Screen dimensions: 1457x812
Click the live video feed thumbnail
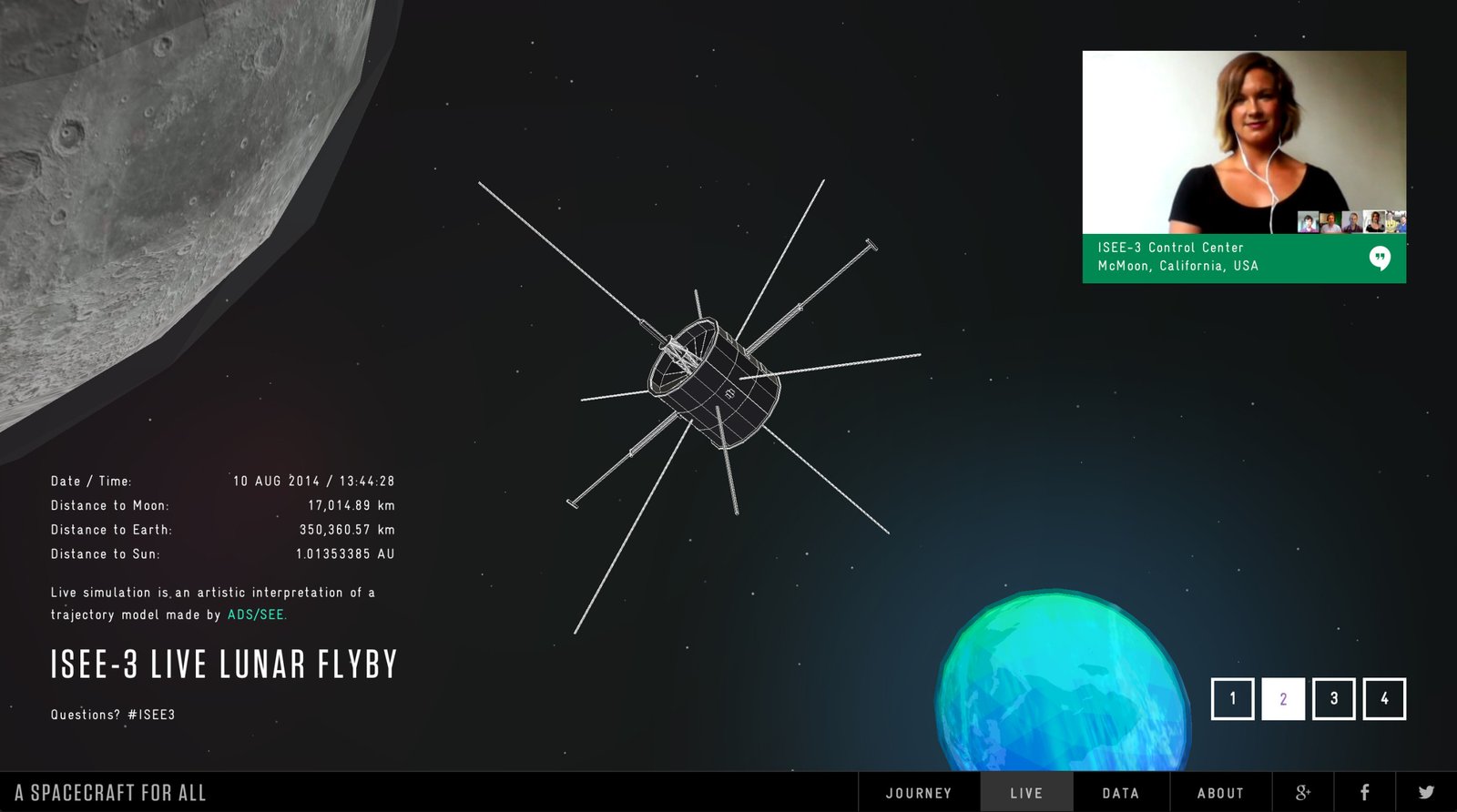tap(1244, 142)
